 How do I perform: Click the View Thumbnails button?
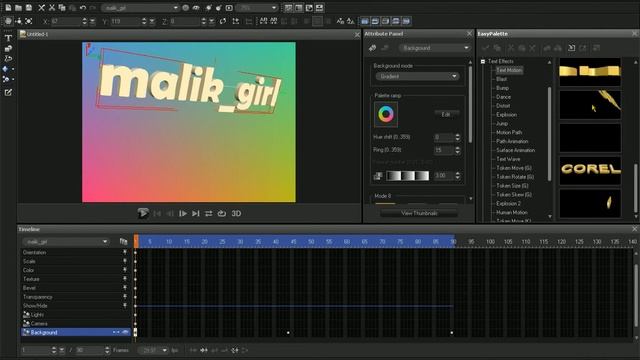coord(419,213)
